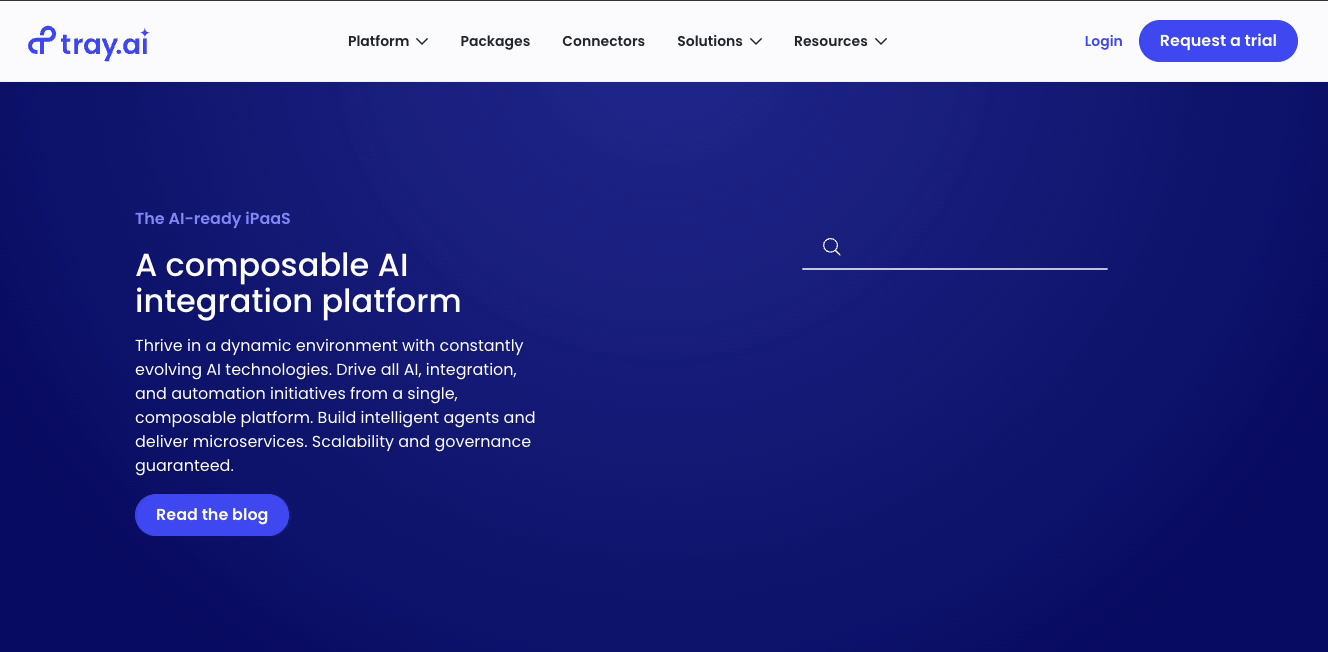The width and height of the screenshot is (1328, 652).
Task: Open the Solutions menu
Action: 709,41
